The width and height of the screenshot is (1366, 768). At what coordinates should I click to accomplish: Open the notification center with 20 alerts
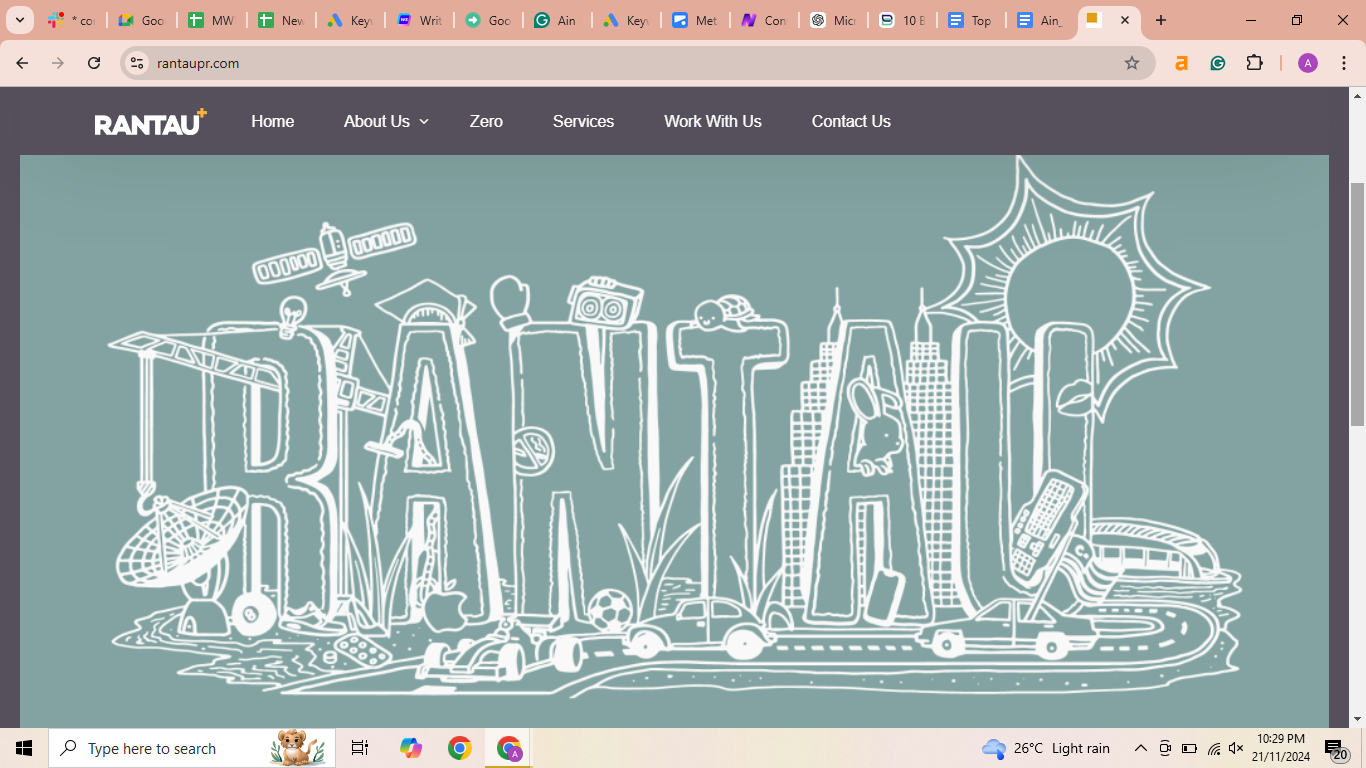click(1336, 749)
